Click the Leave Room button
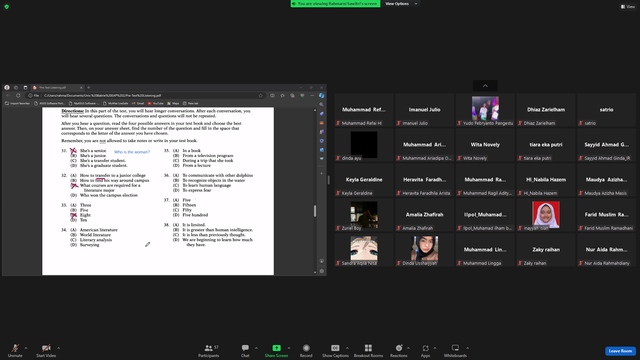 click(x=620, y=351)
